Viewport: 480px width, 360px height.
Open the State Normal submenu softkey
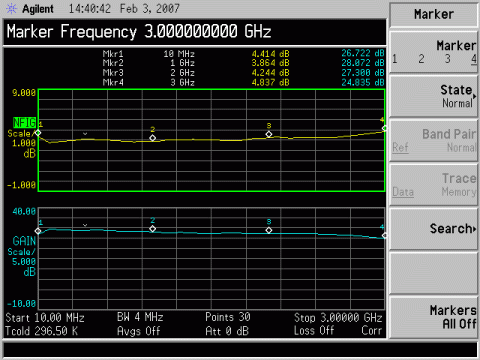(x=434, y=96)
